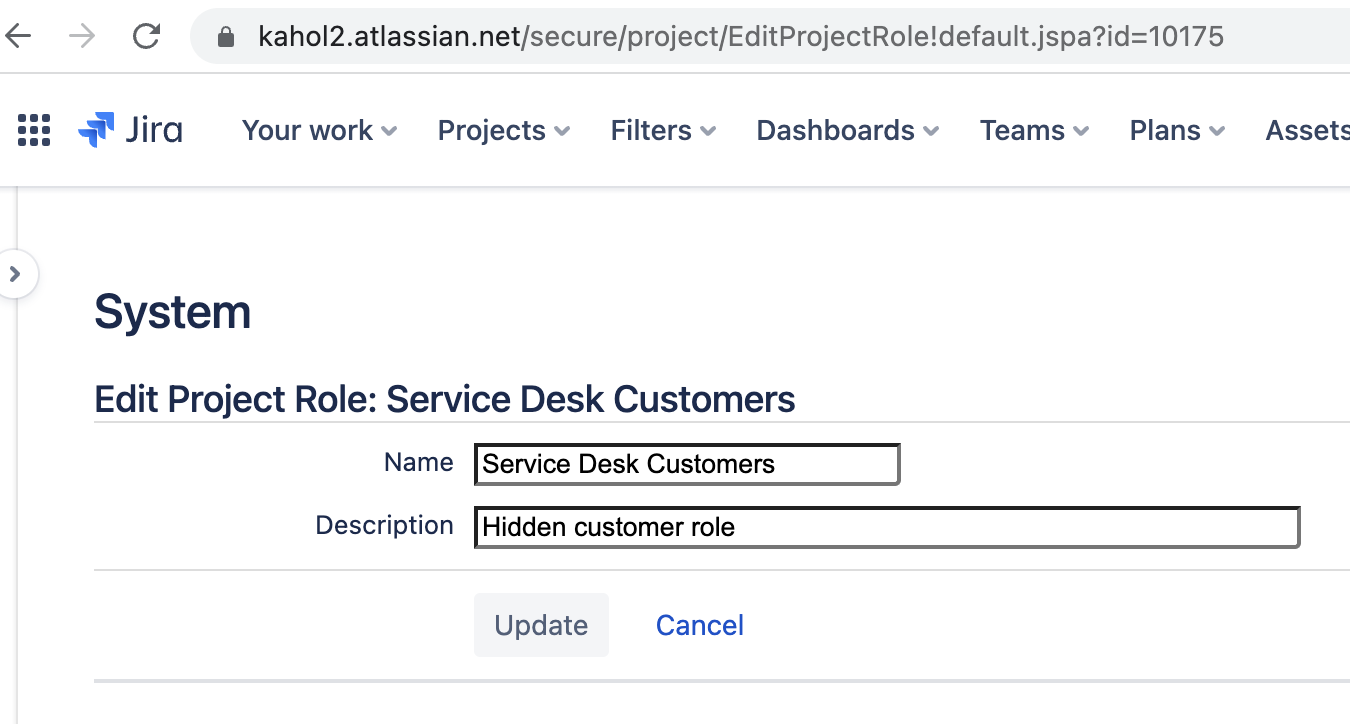Click inside the Name text field
The width and height of the screenshot is (1350, 724).
(687, 464)
